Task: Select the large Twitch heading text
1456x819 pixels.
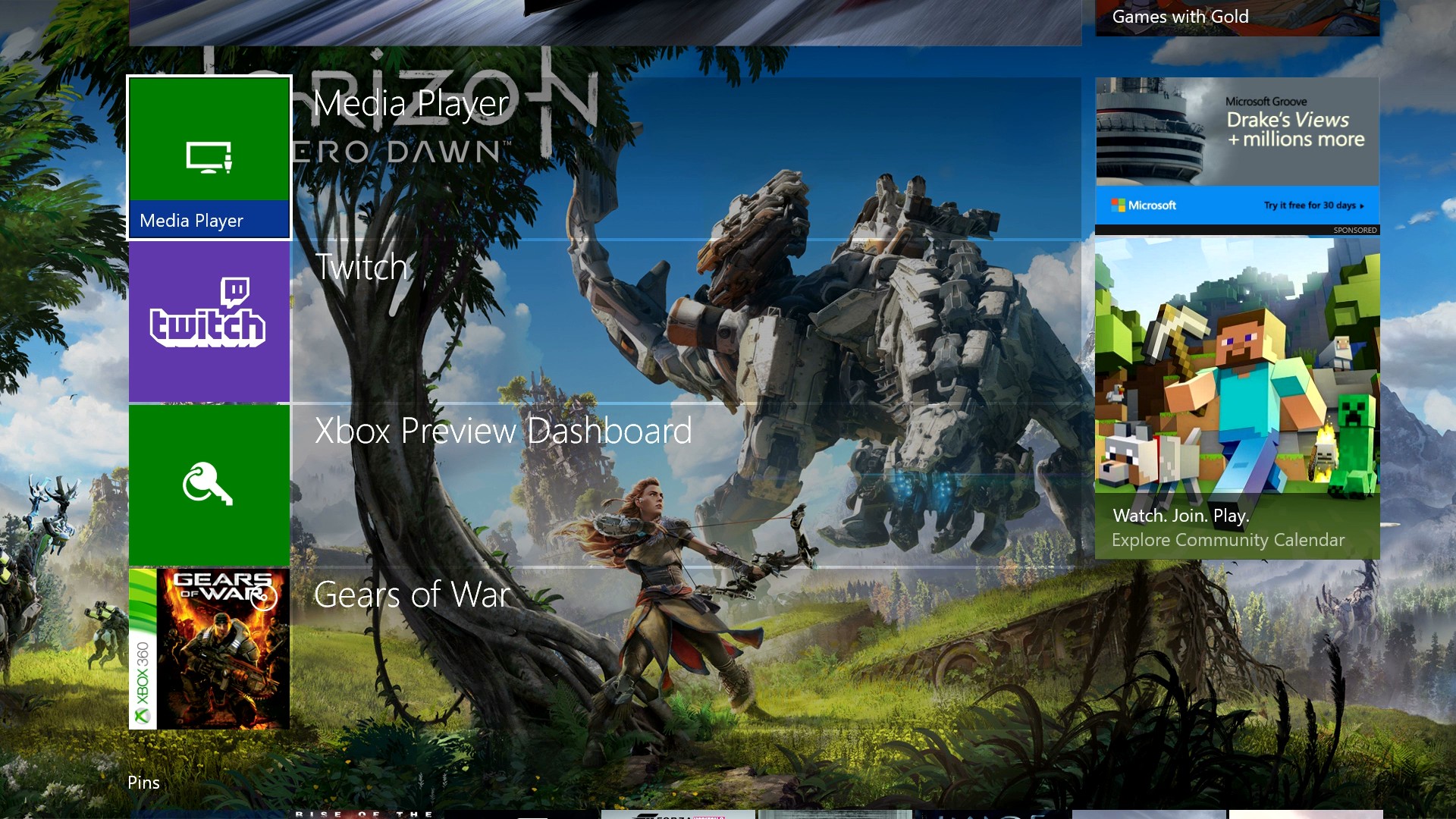Action: point(361,267)
